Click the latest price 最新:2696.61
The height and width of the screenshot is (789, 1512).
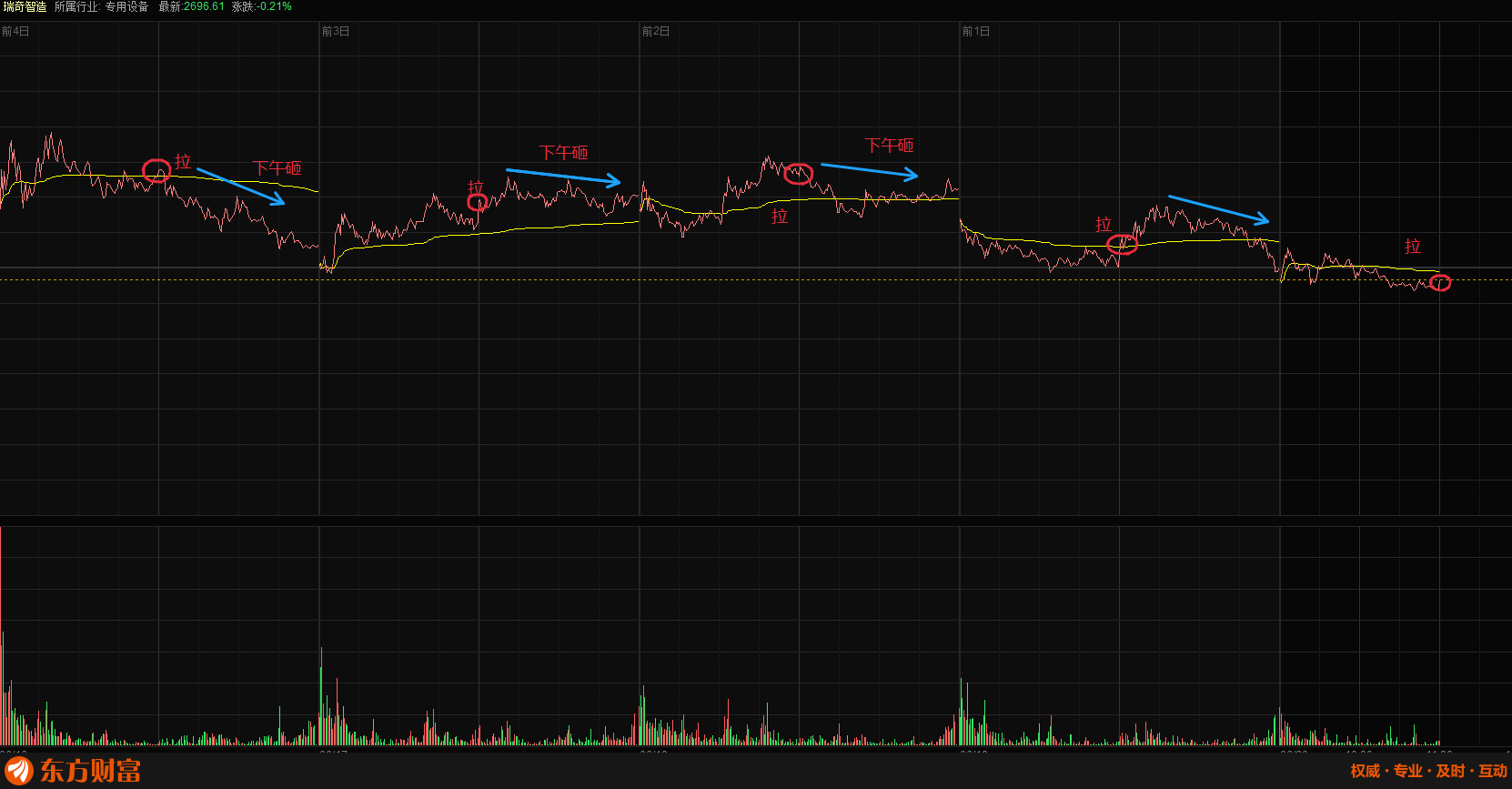[x=191, y=6]
